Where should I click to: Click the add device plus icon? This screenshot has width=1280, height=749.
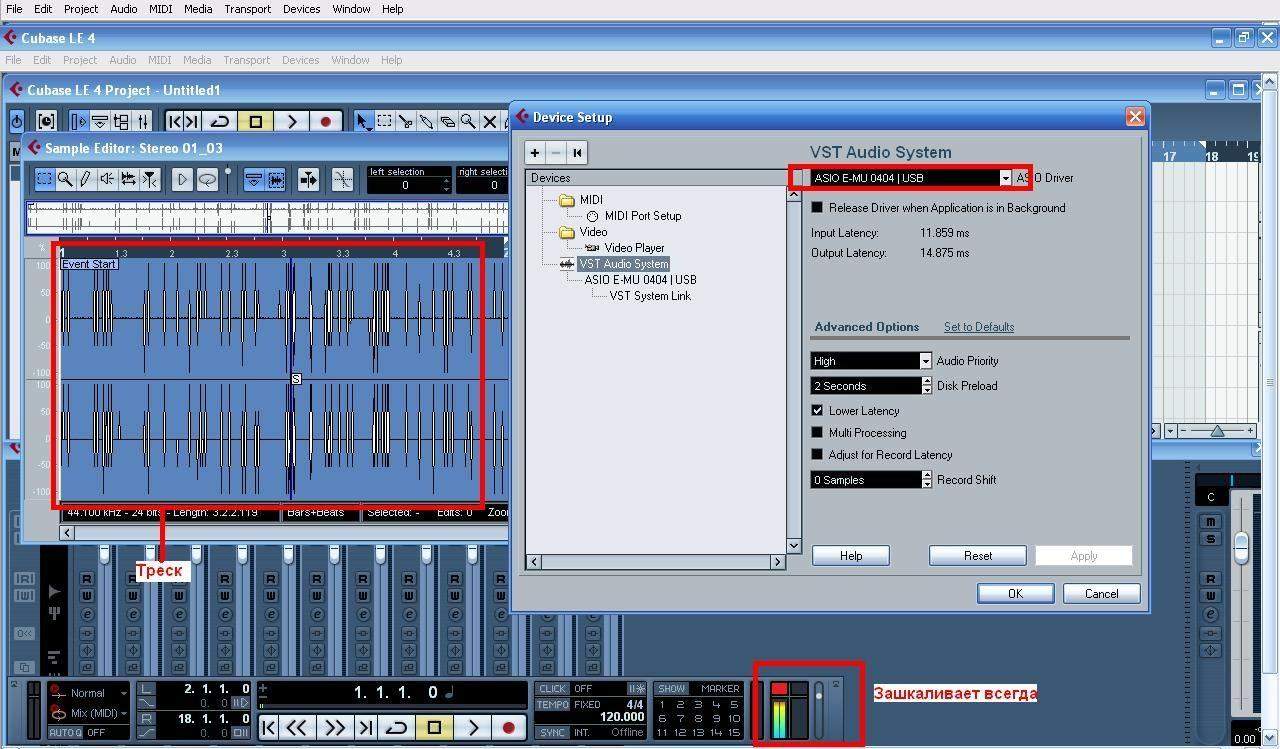click(x=535, y=152)
